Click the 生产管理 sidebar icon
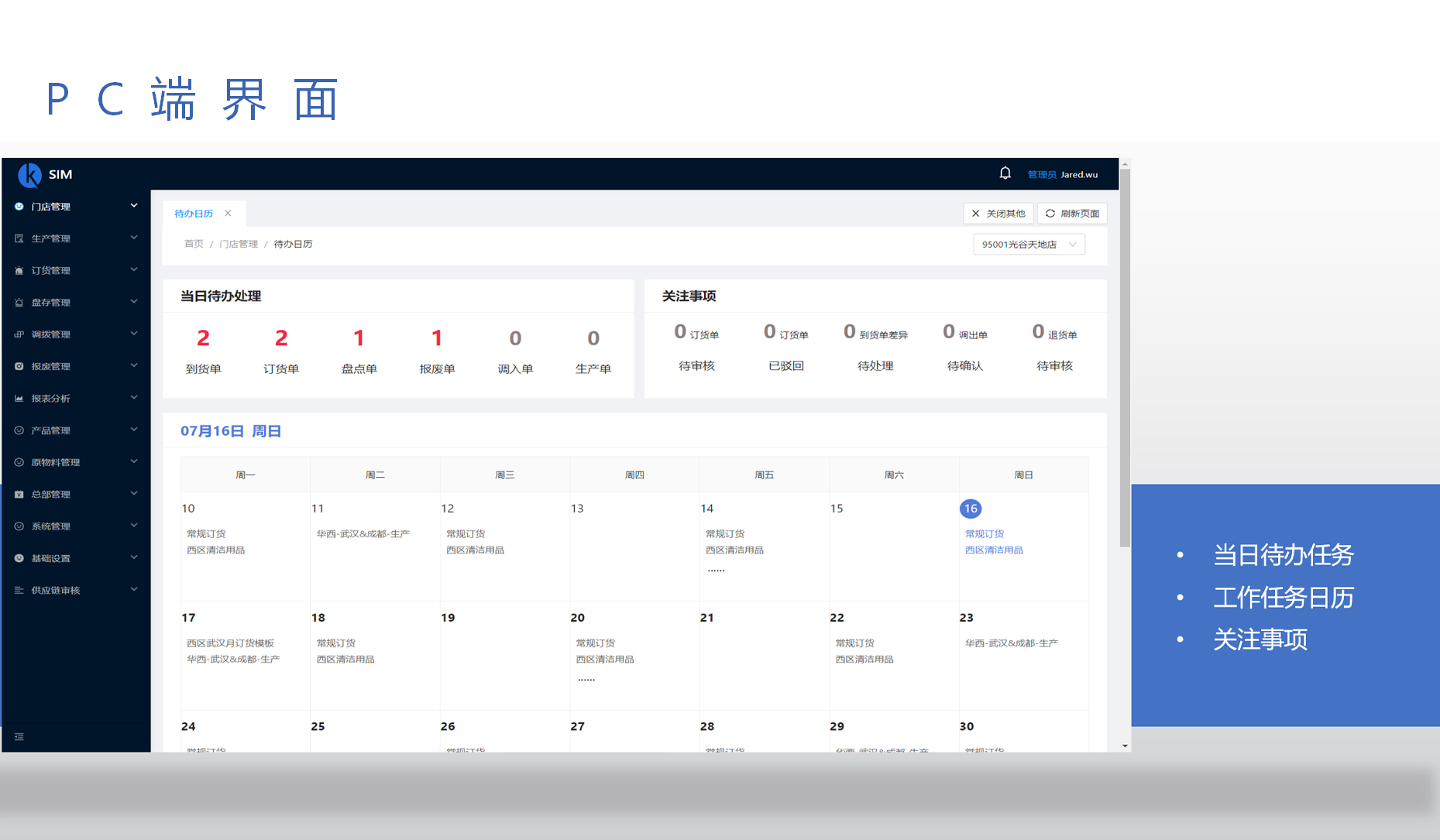The image size is (1440, 840). pos(19,238)
